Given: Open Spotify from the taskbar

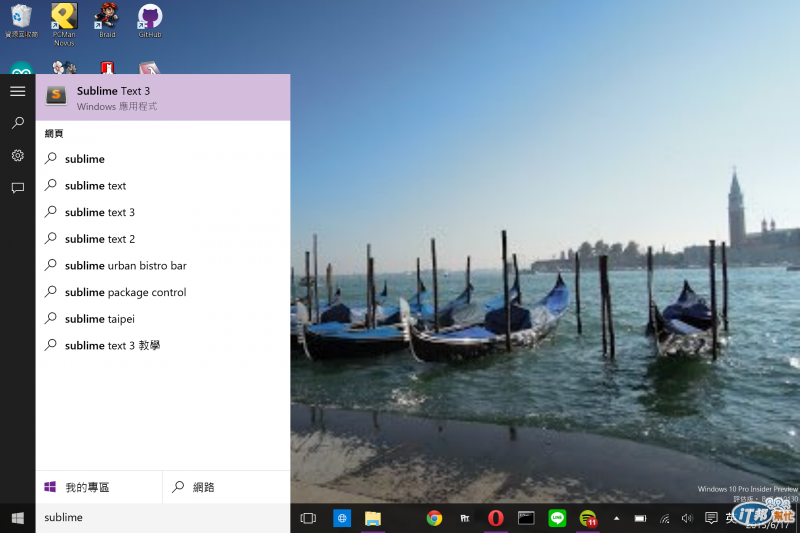Looking at the screenshot, I should (x=588, y=518).
